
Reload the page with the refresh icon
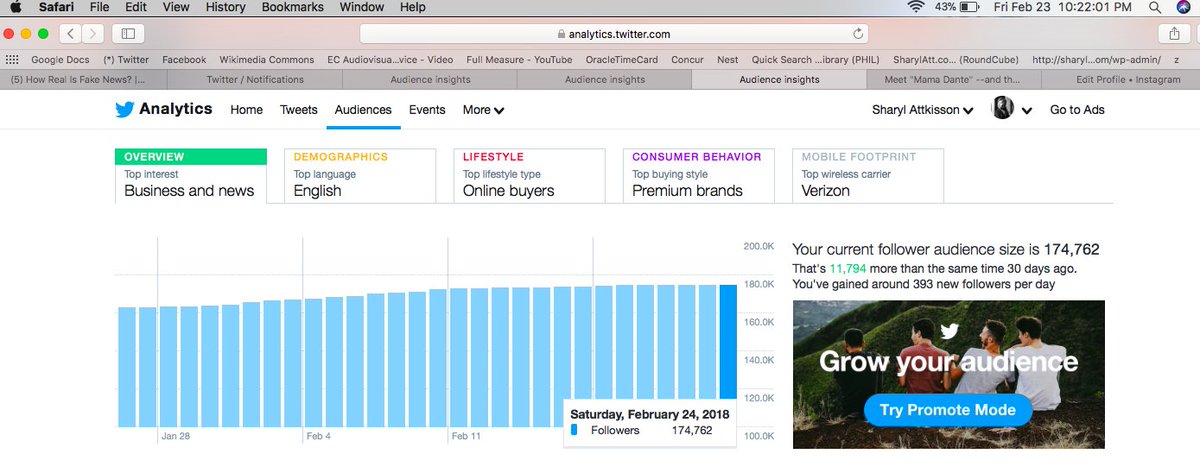(859, 34)
